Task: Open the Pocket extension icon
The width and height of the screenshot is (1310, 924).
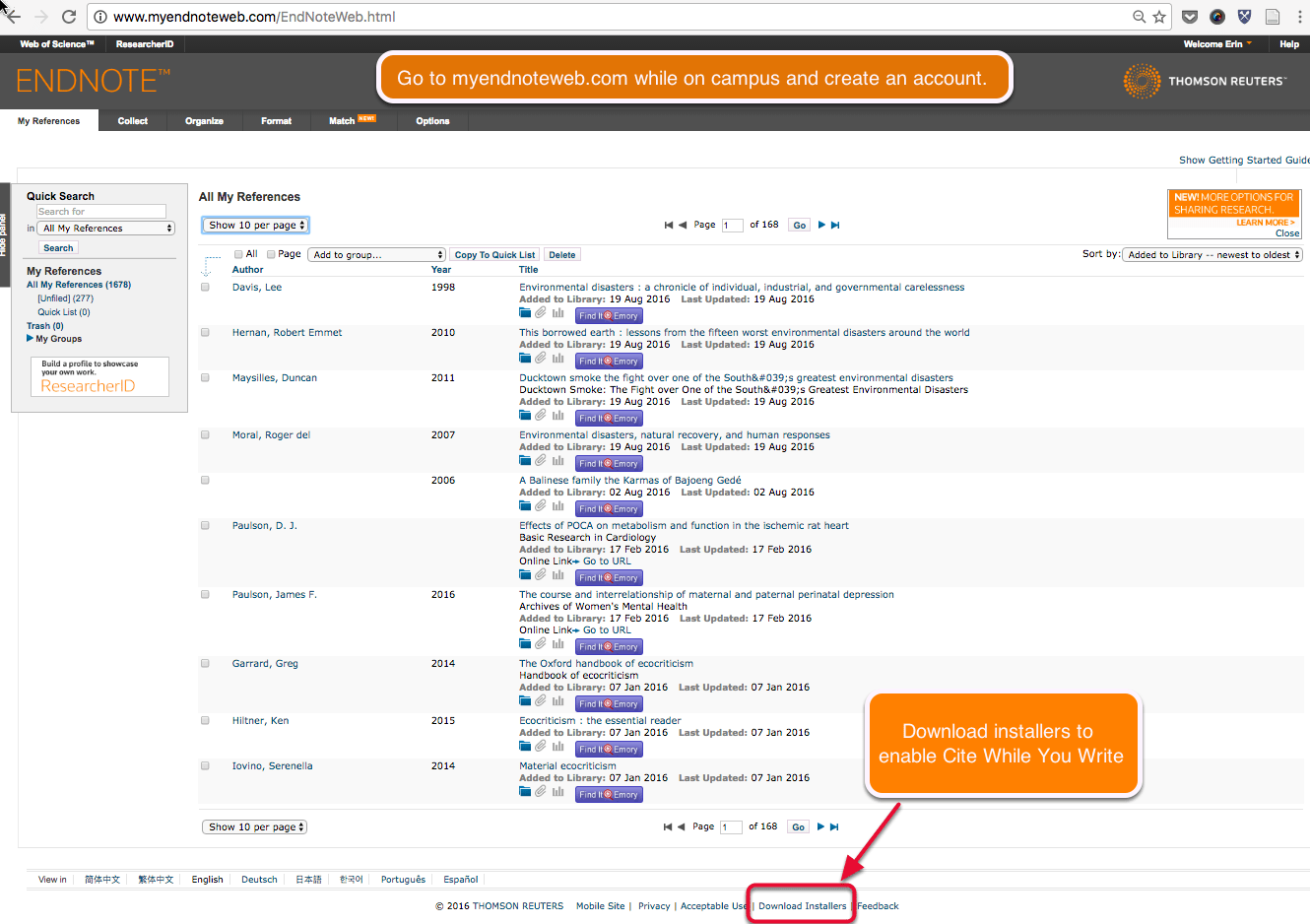Action: tap(1190, 17)
